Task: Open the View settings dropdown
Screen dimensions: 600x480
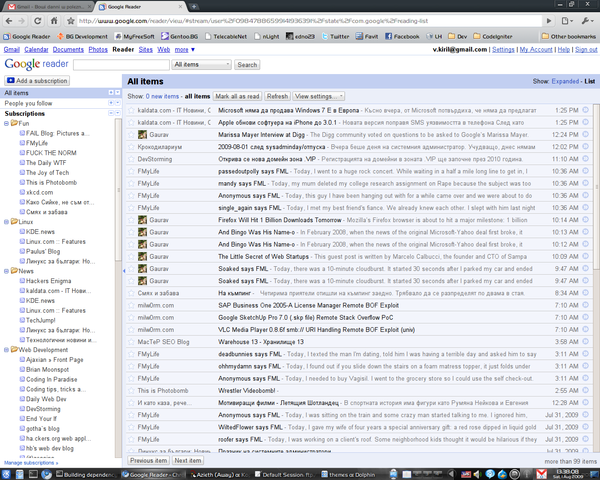Action: [x=319, y=96]
